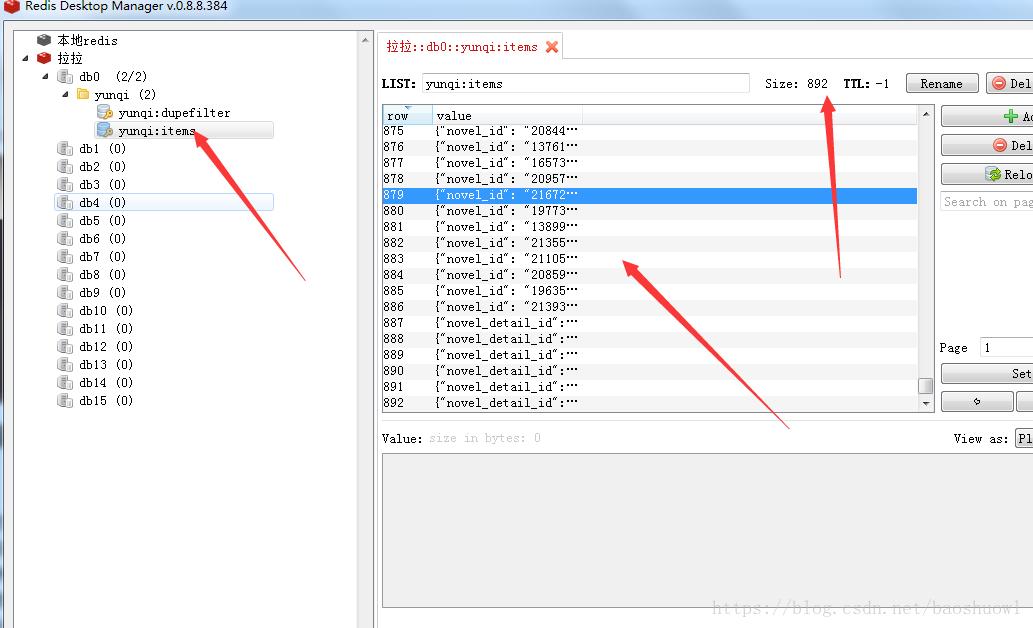1033x628 pixels.
Task: Collapse the db0 database node
Action: pos(45,76)
